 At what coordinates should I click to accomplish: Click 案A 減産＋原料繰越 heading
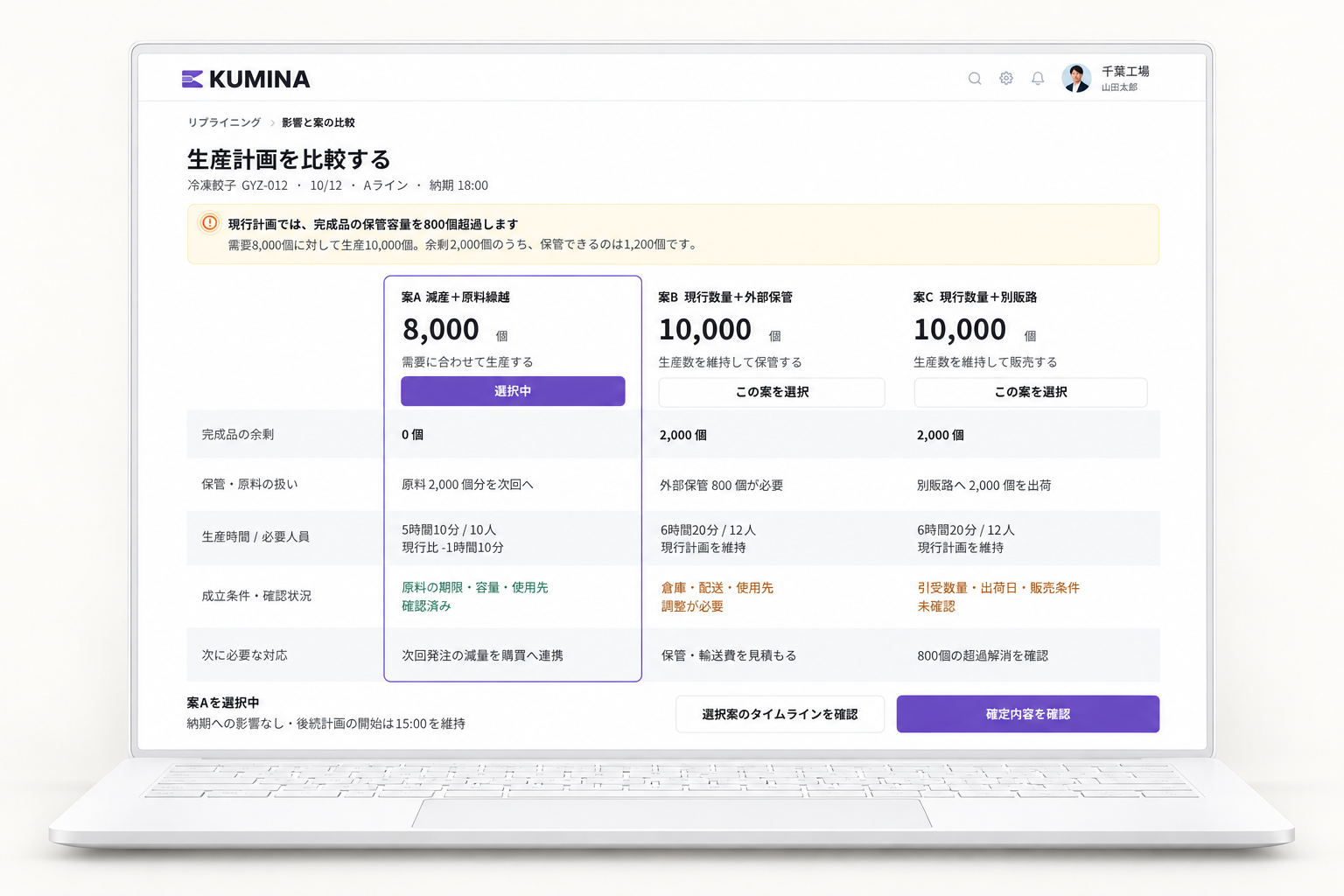[x=456, y=297]
